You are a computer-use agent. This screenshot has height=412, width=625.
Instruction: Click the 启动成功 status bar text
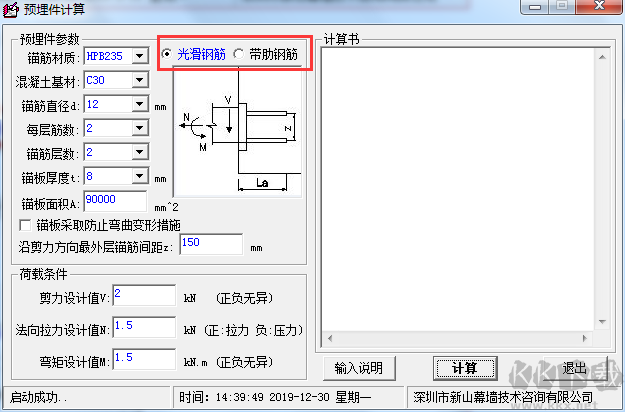coord(39,397)
